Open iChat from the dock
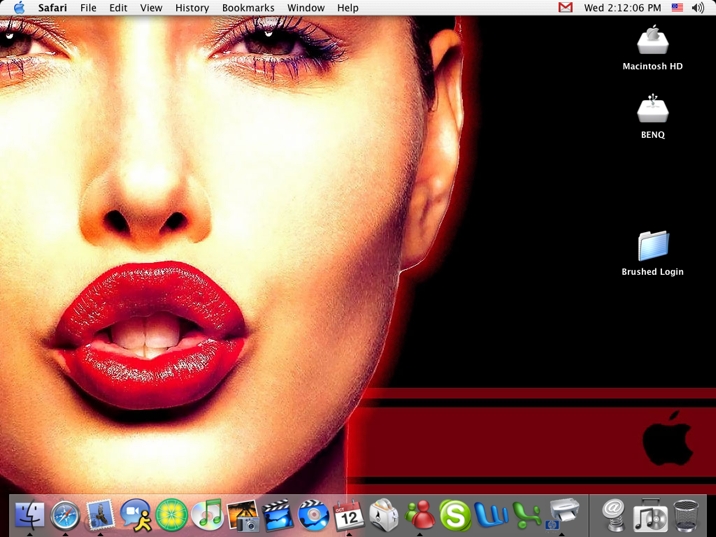The image size is (716, 537). 136,515
